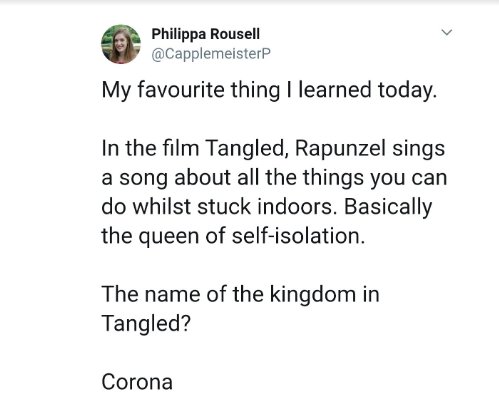Click the phrase "self-isolation."

pos(298,236)
